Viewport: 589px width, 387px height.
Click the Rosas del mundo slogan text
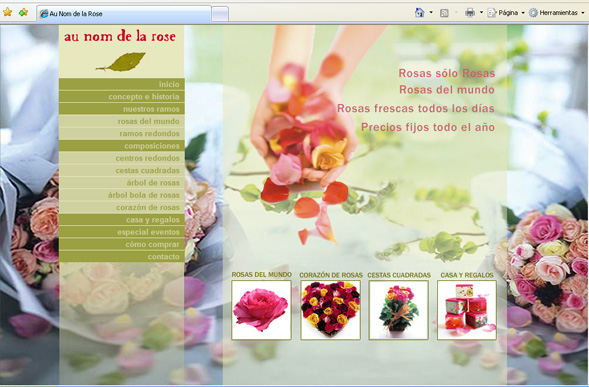(447, 90)
